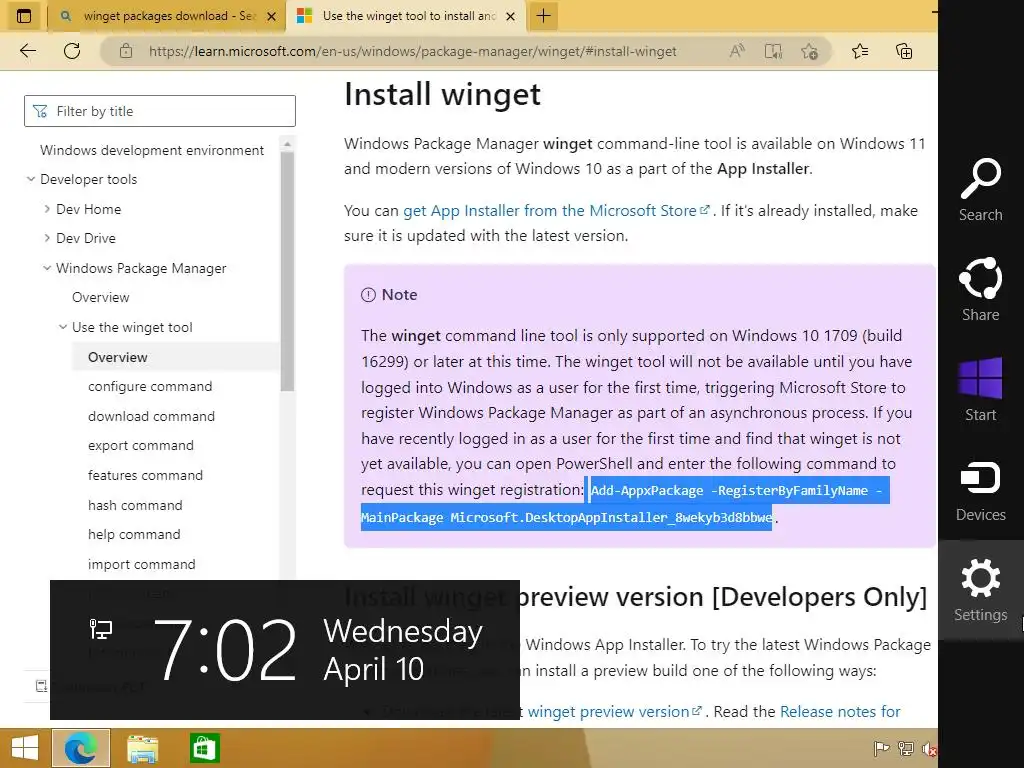Open immersive reader icon
The width and height of the screenshot is (1024, 768).
coord(773,51)
